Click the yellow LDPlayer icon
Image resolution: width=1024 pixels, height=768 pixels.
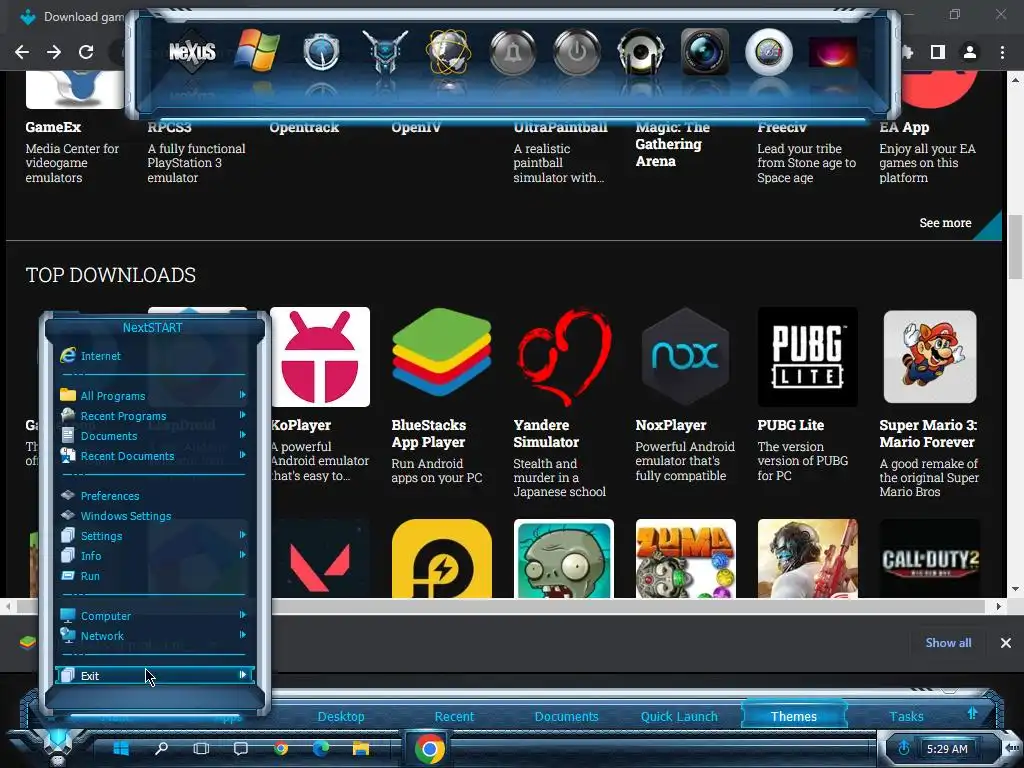pyautogui.click(x=441, y=558)
